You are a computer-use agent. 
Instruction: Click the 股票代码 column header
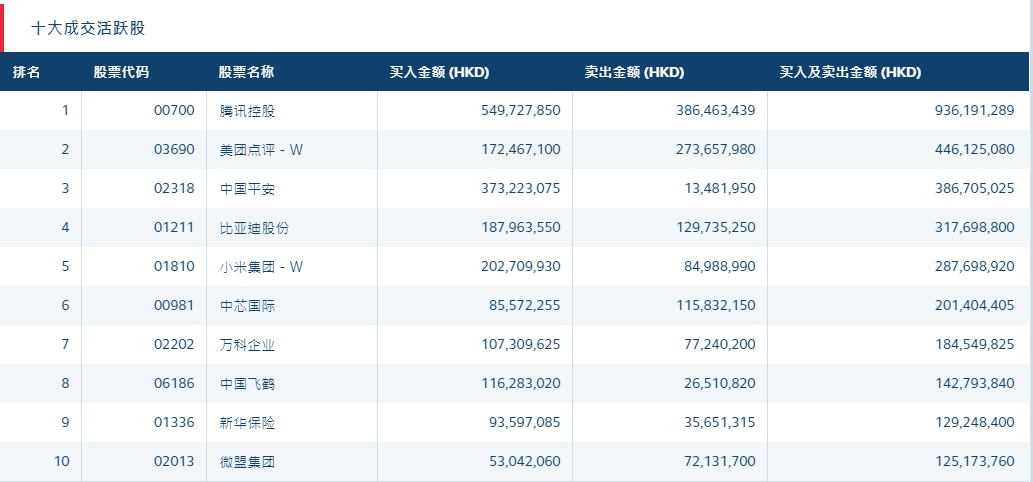tap(121, 72)
